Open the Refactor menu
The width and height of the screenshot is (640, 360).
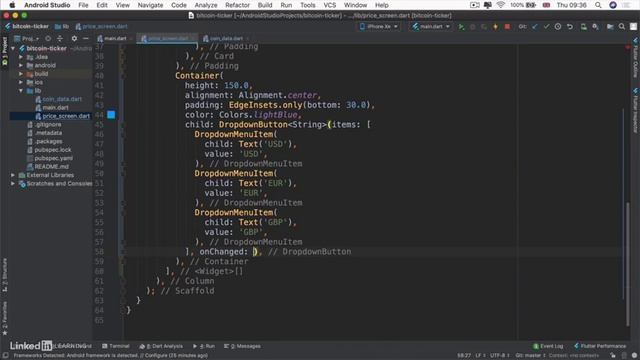[237, 5]
